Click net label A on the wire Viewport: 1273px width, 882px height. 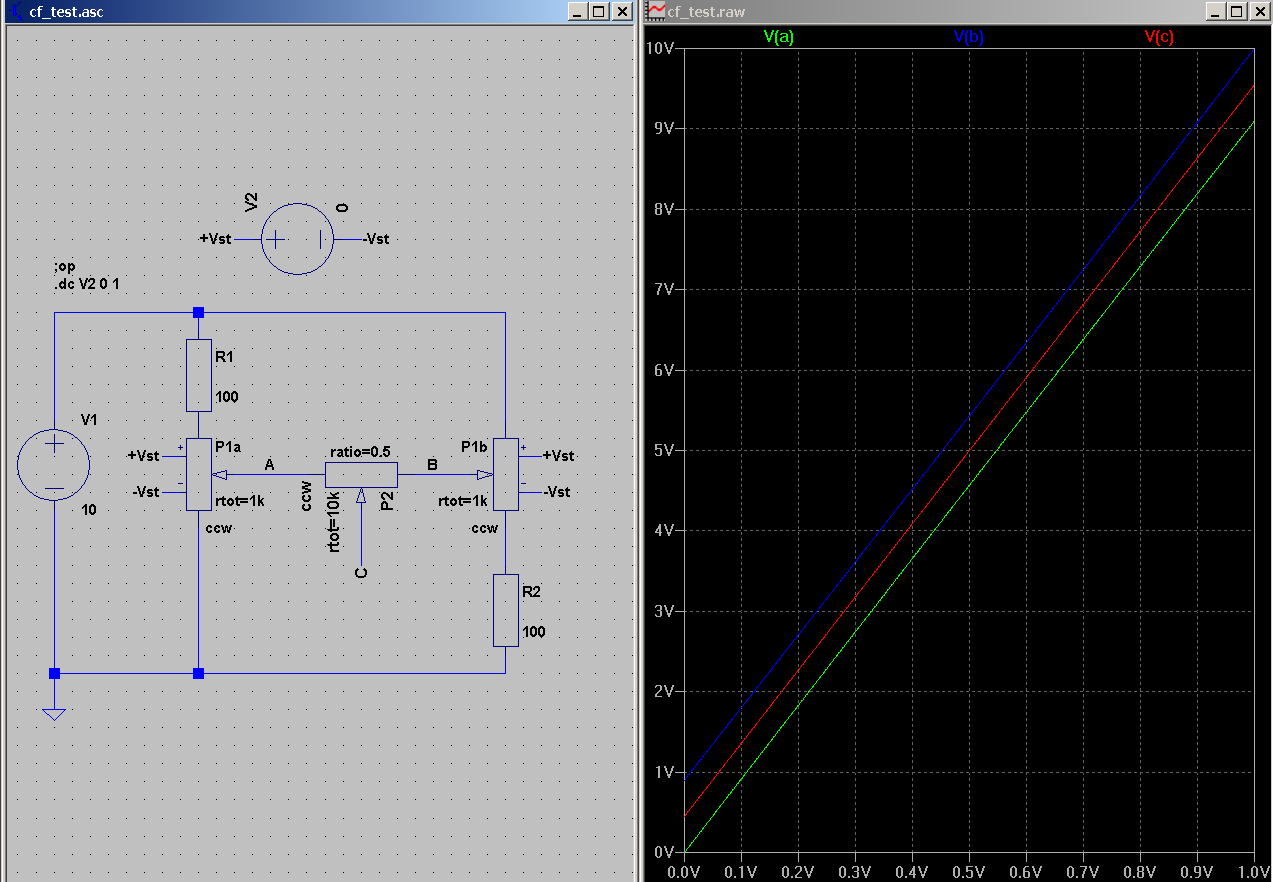[x=269, y=464]
